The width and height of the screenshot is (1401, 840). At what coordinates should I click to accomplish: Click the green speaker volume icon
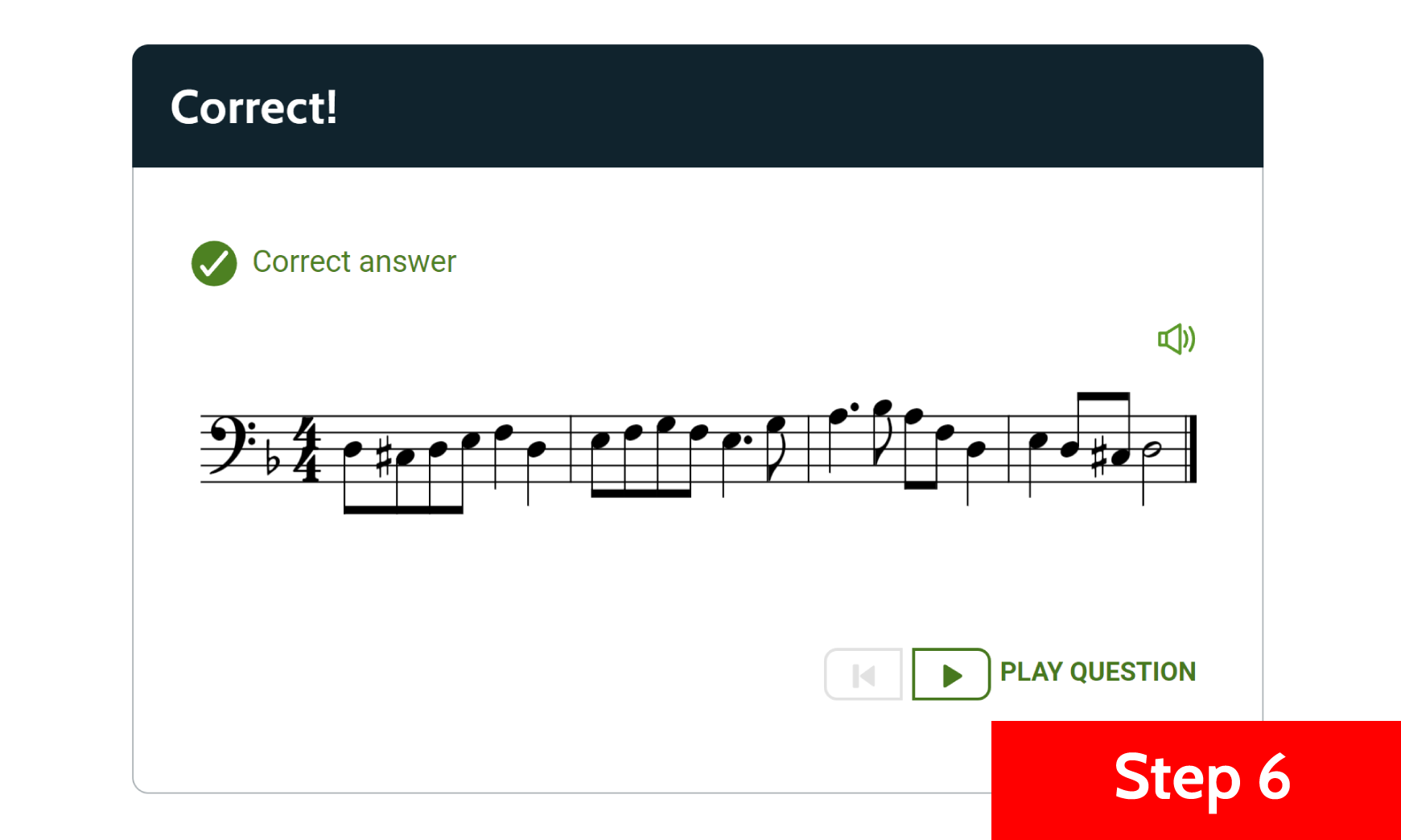point(1176,340)
